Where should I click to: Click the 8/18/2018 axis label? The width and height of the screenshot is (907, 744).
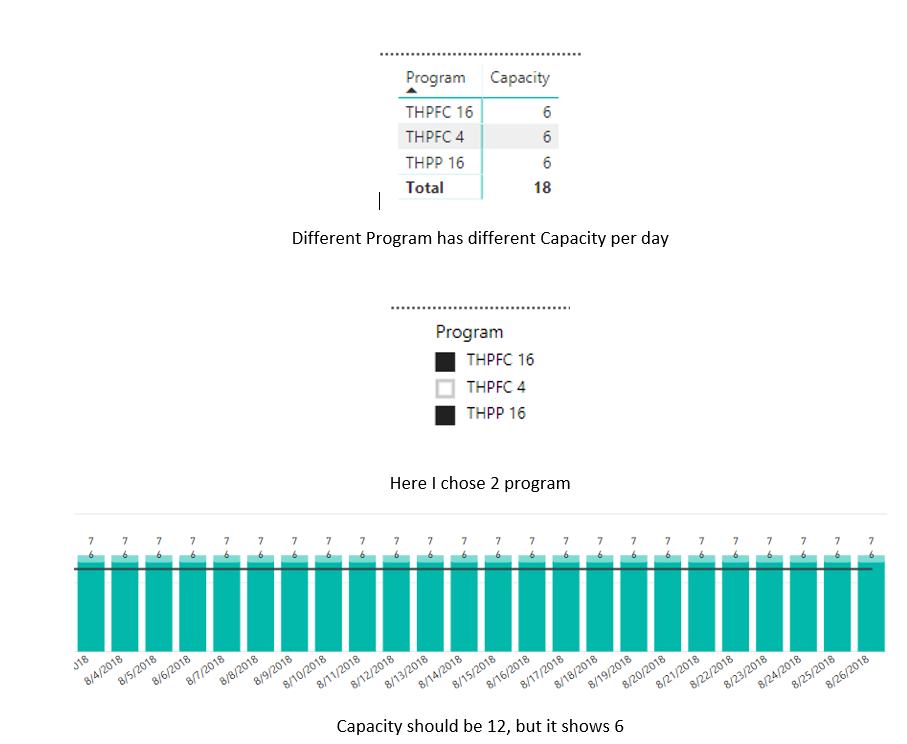(576, 672)
